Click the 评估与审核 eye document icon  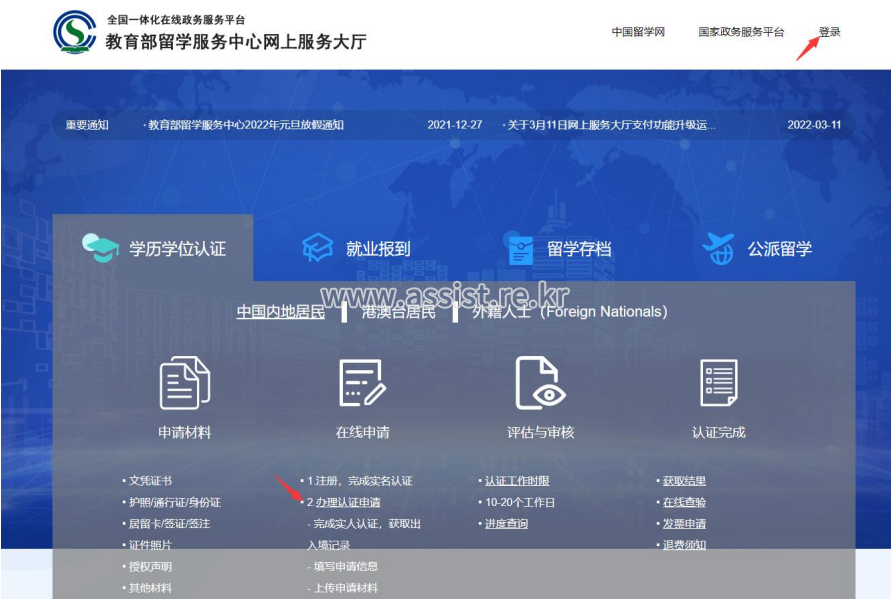pos(540,383)
